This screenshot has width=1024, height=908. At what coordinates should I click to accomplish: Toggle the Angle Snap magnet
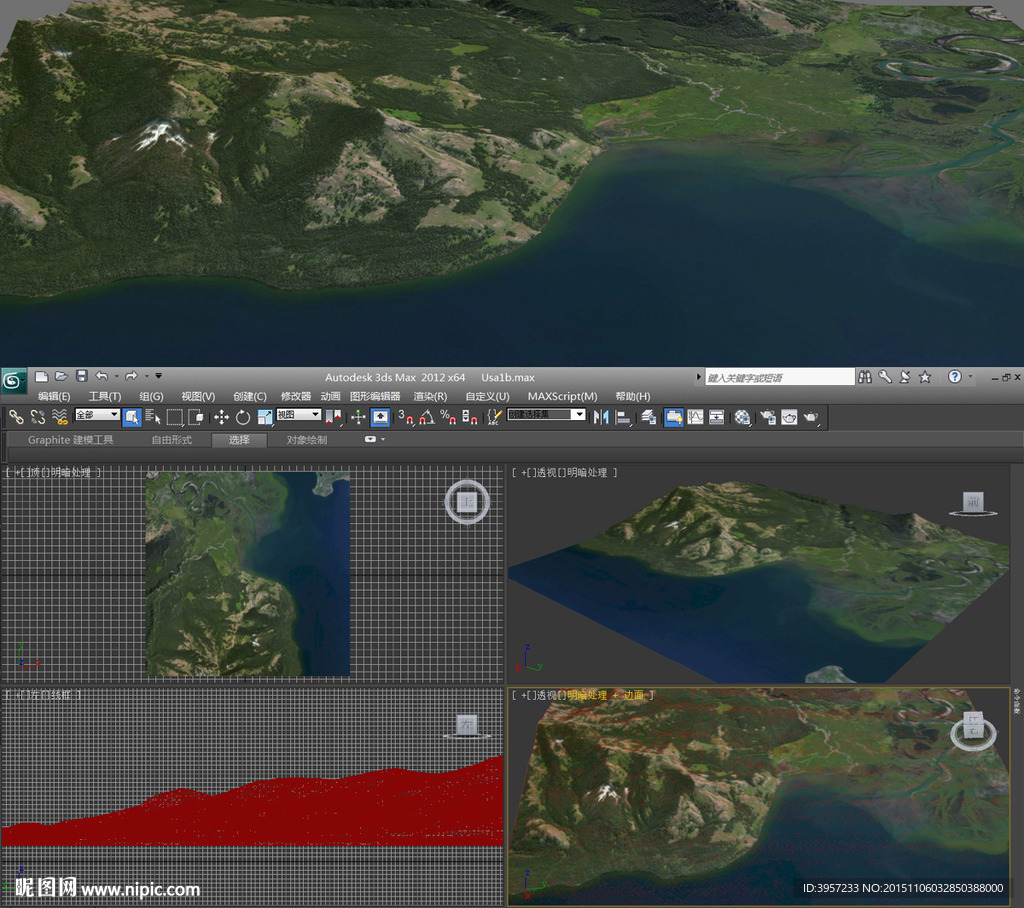coord(426,417)
